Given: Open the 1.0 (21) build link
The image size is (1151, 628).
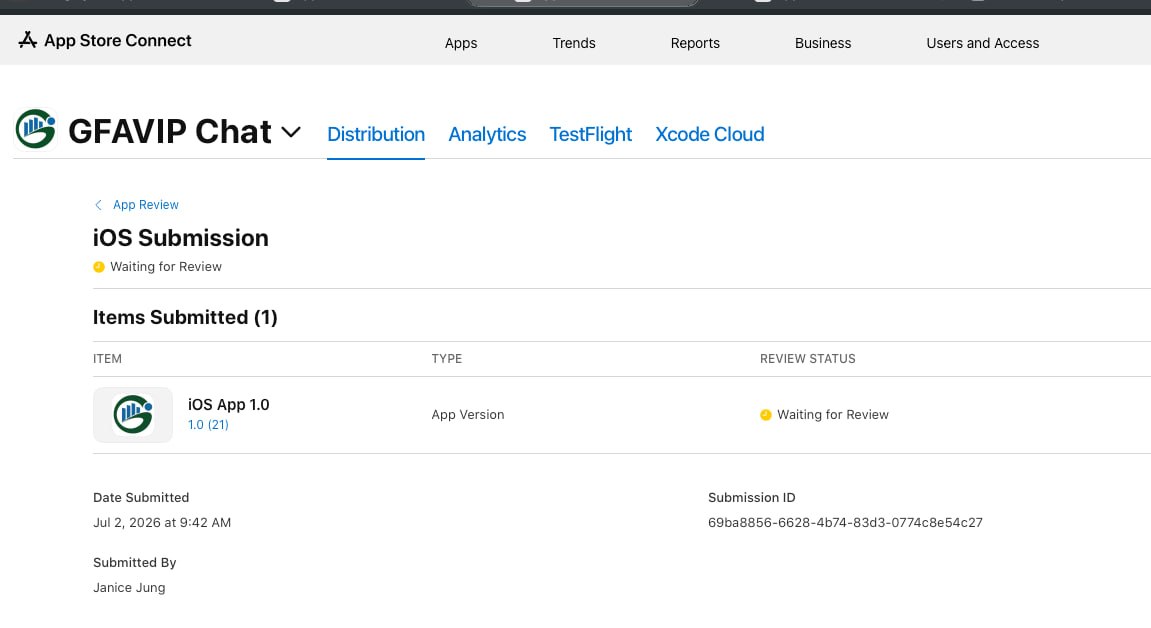Looking at the screenshot, I should (x=208, y=425).
